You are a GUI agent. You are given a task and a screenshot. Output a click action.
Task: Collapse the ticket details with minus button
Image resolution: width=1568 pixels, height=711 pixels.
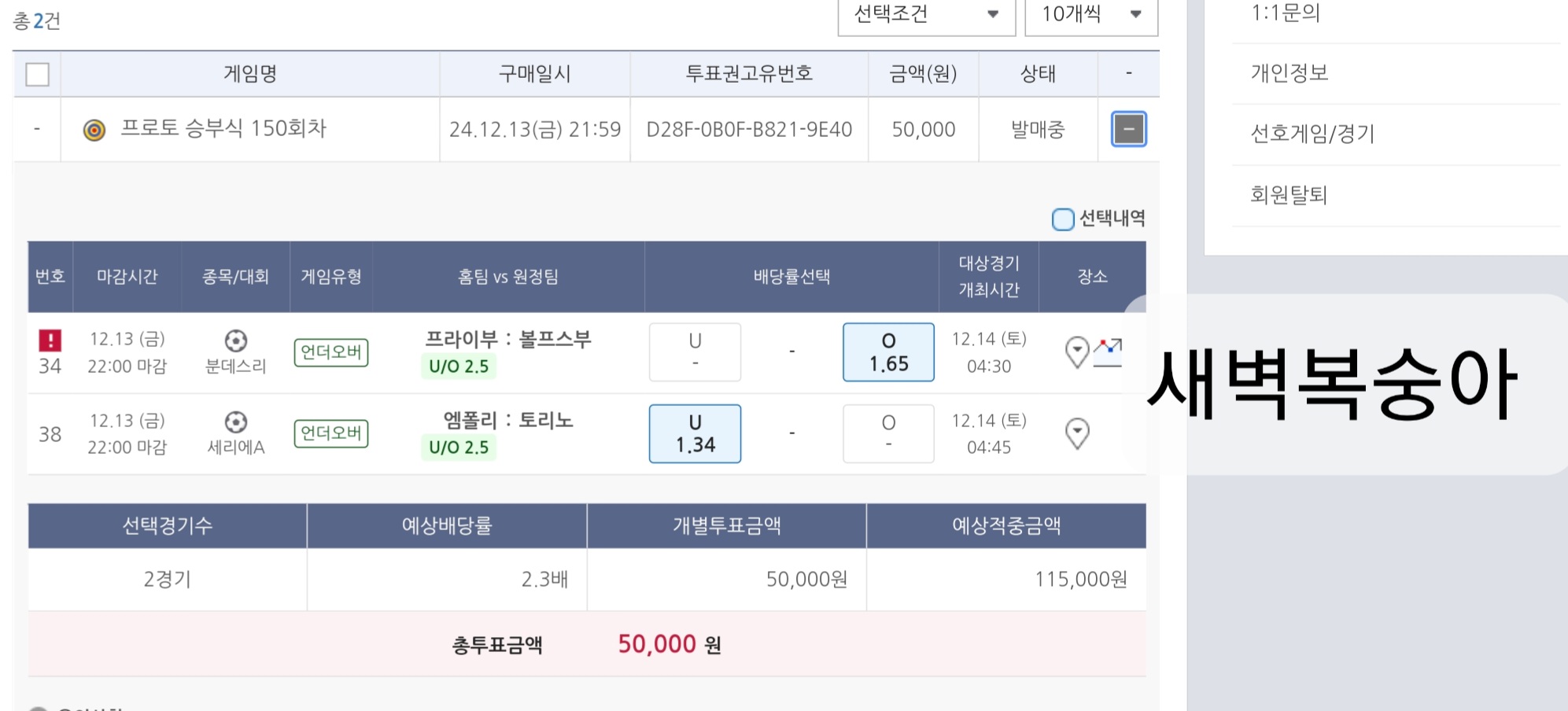point(1128,129)
